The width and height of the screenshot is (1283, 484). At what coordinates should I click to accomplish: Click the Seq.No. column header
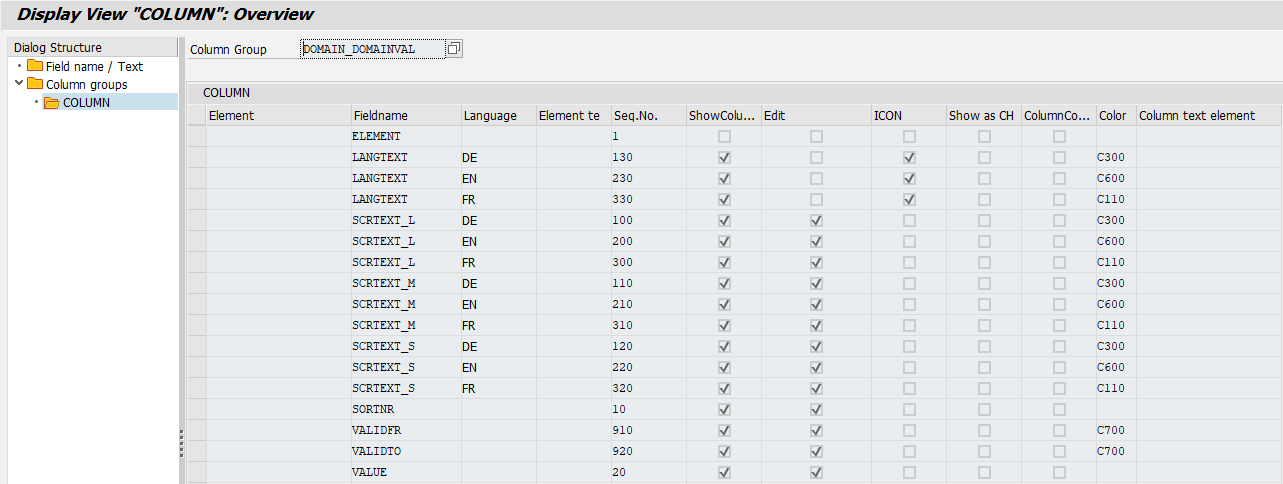[635, 115]
